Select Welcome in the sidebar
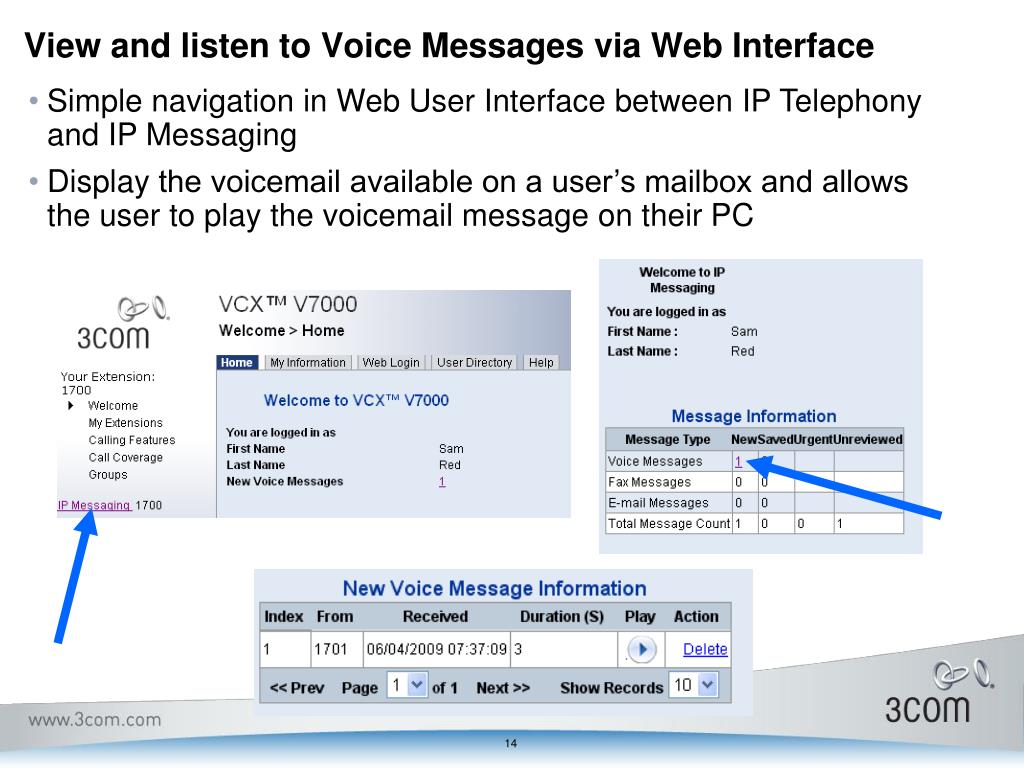Screen dimensions: 1024x768 point(113,406)
